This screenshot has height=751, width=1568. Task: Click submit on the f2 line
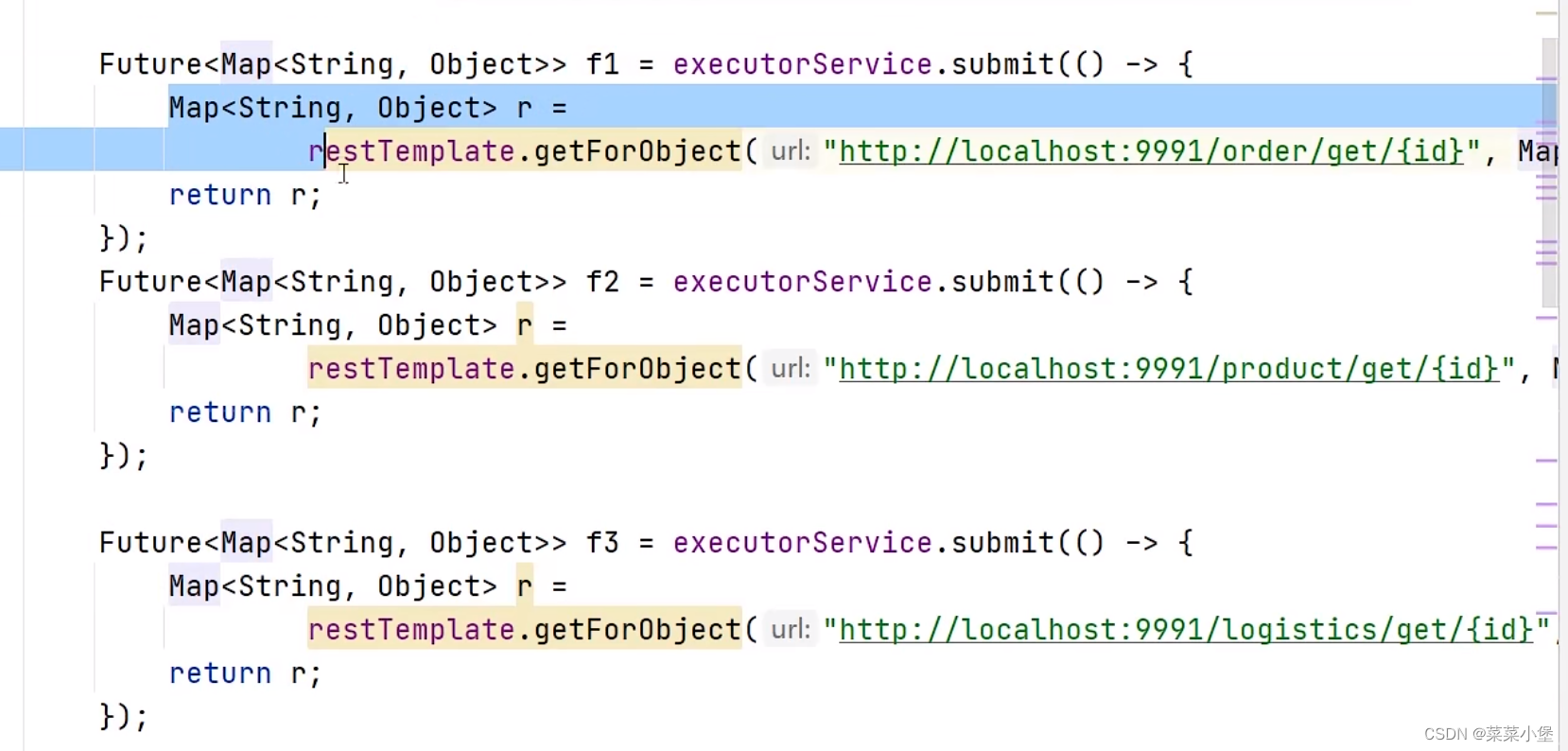click(x=1003, y=282)
